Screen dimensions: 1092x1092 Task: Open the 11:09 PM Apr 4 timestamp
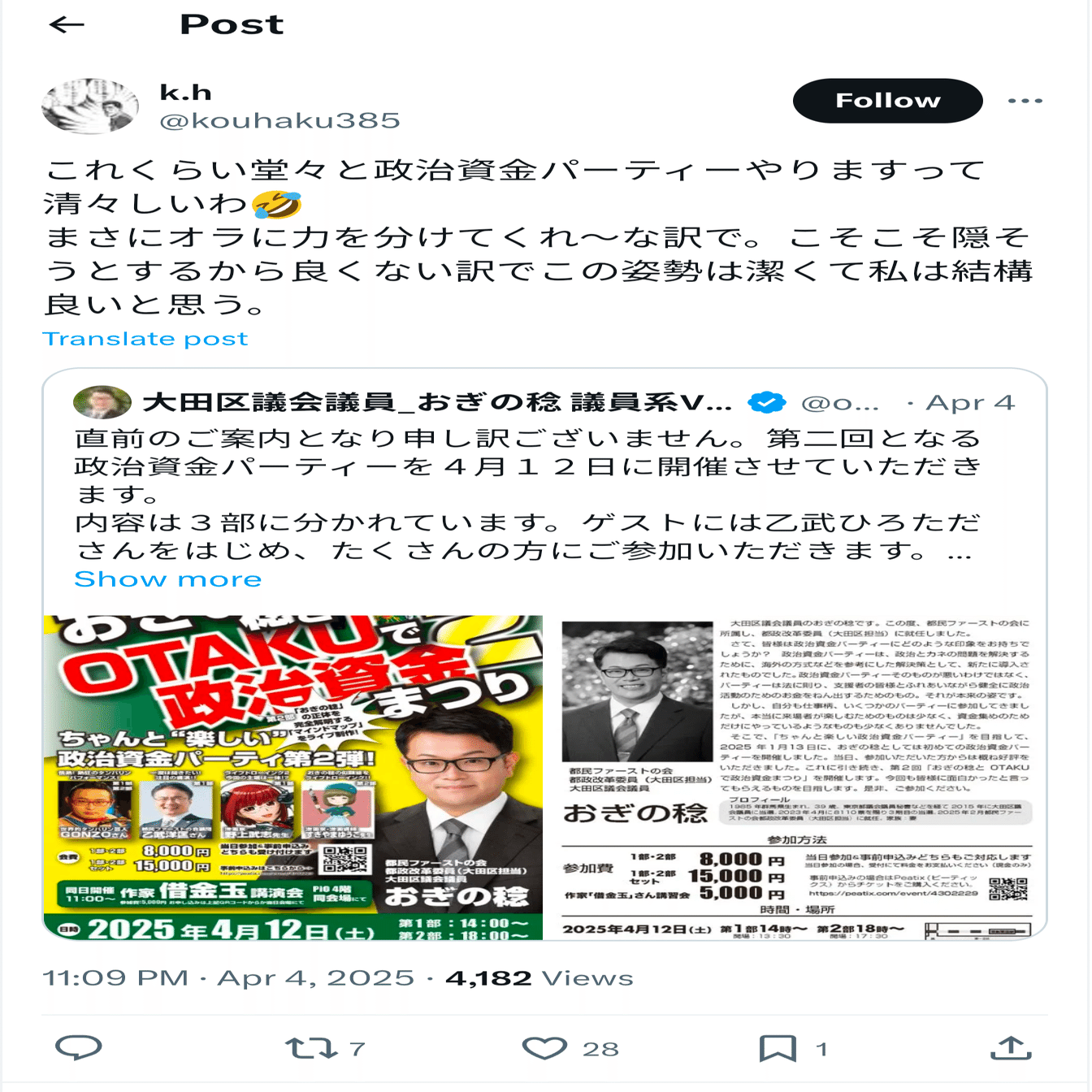(228, 977)
